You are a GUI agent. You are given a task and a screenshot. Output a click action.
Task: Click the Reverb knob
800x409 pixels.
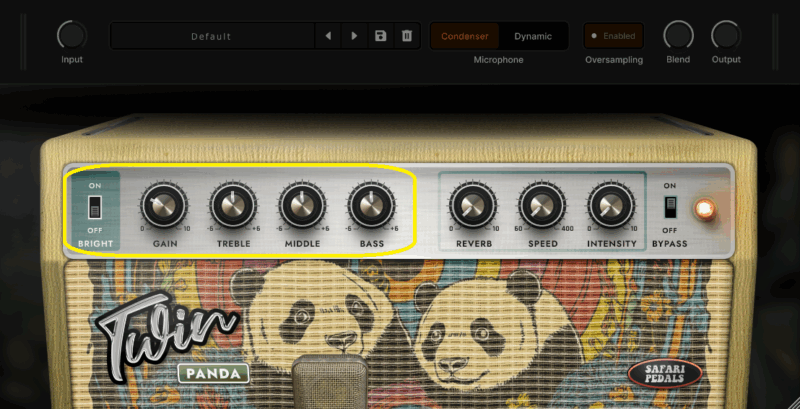tap(473, 206)
